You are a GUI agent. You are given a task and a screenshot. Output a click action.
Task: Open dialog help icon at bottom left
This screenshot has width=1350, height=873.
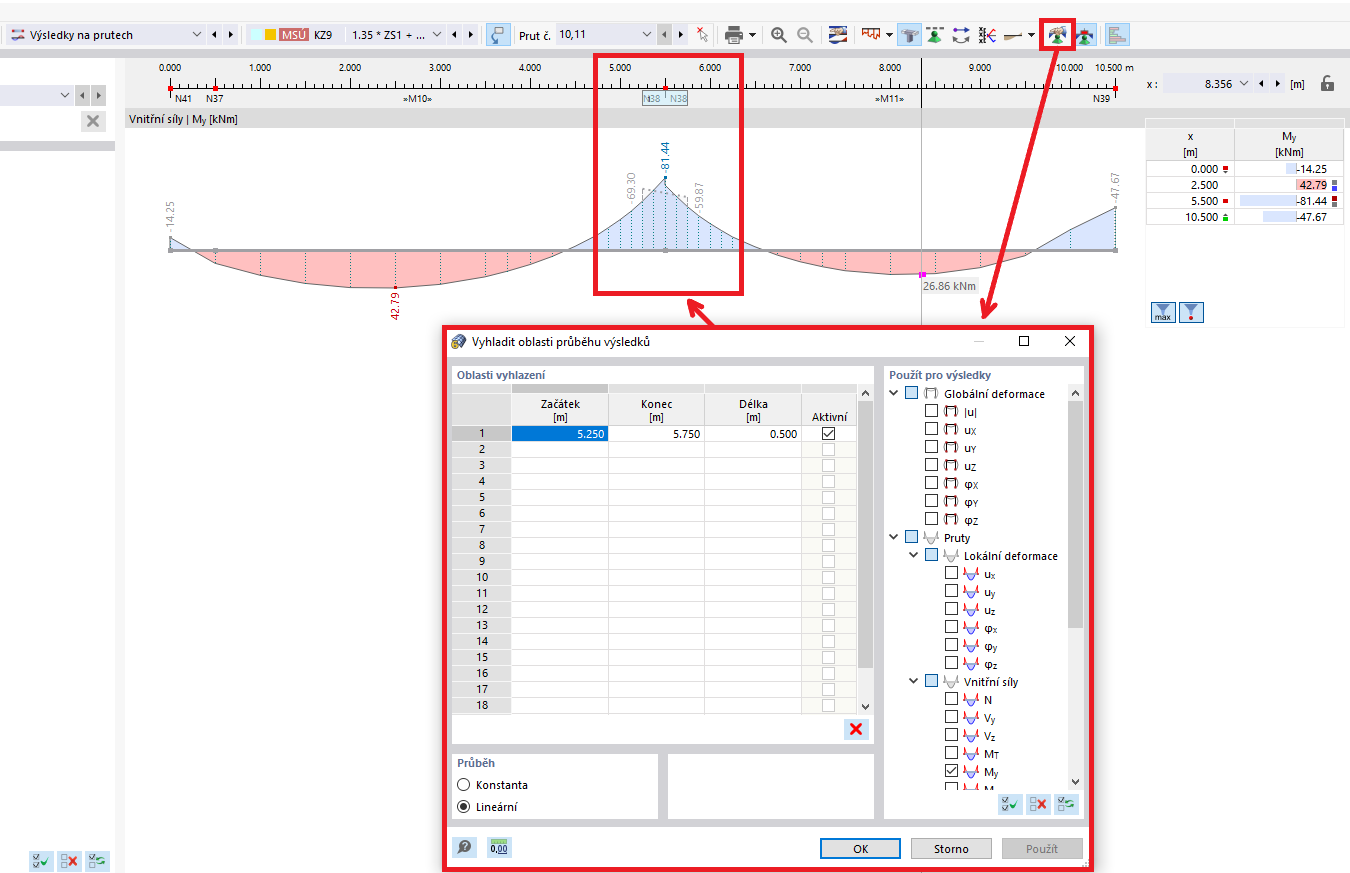(x=465, y=848)
